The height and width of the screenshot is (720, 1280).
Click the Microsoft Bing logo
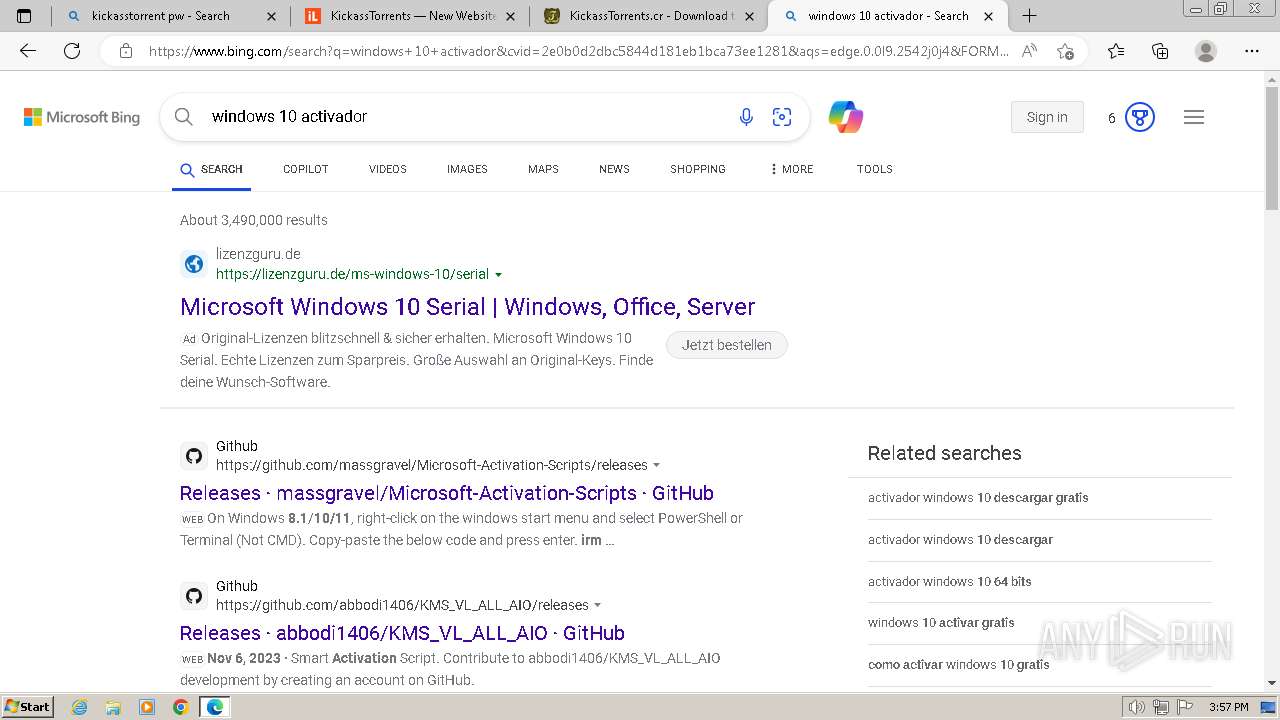pos(82,117)
